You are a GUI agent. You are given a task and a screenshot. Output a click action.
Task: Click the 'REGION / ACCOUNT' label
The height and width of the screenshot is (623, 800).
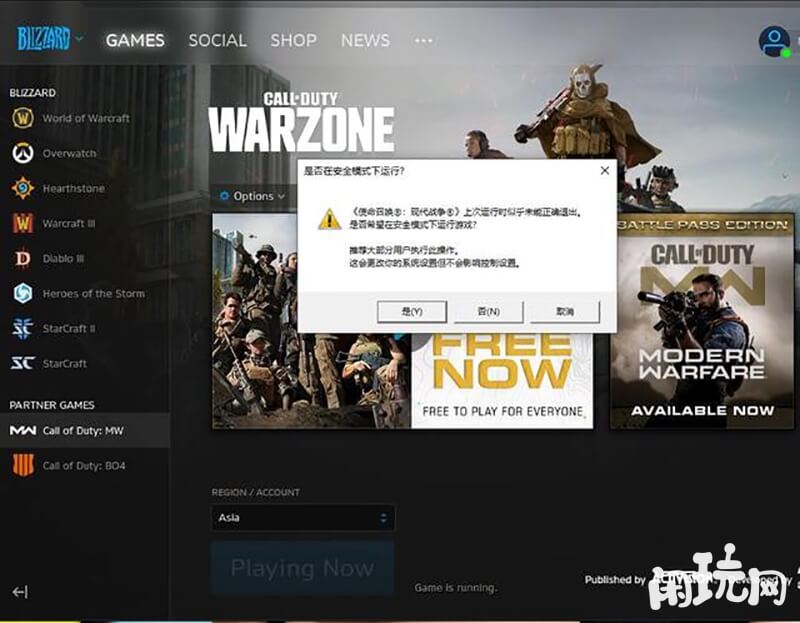(x=256, y=492)
